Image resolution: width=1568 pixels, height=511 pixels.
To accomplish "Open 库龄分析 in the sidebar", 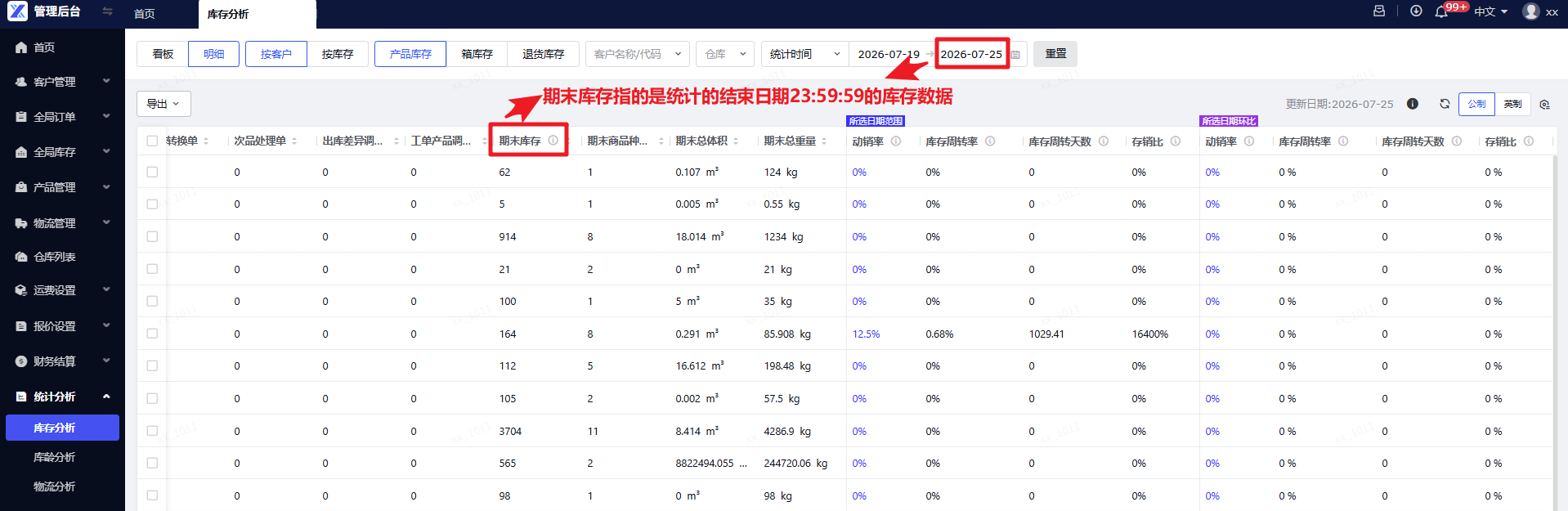I will [54, 457].
